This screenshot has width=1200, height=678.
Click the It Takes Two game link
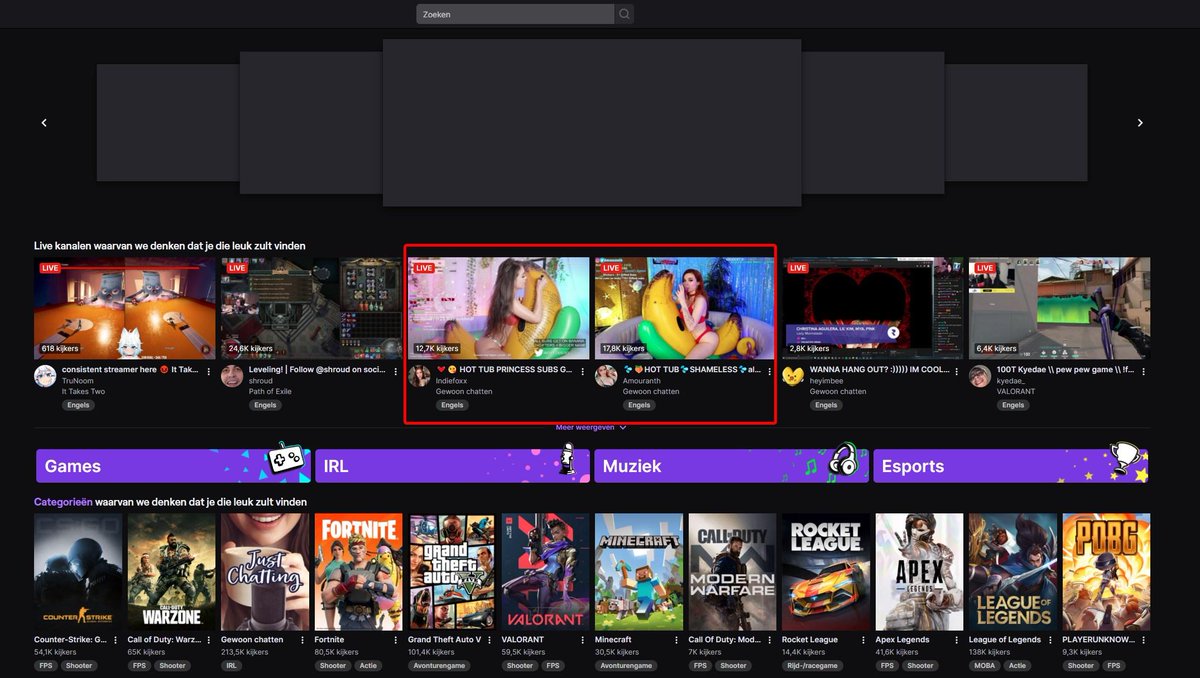pos(83,391)
